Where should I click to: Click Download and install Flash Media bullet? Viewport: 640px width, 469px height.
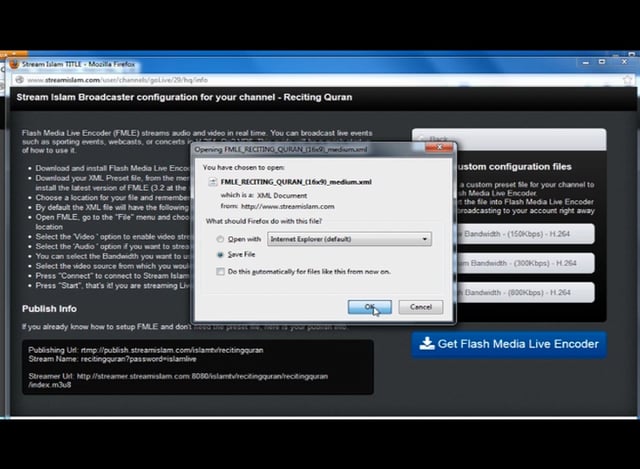(x=112, y=168)
